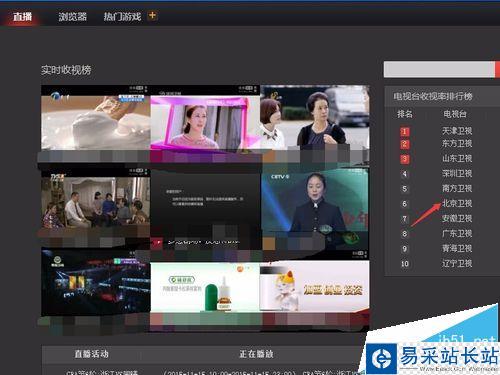Select 南方卫视 in the ranking list
The width and height of the screenshot is (500, 375).
[x=457, y=188]
